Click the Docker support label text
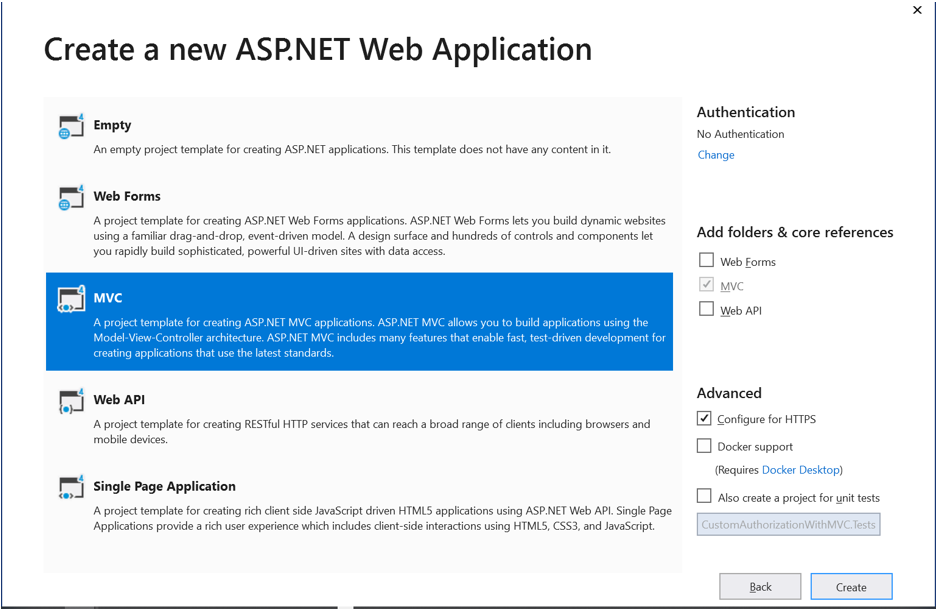The height and width of the screenshot is (609, 939). (755, 447)
